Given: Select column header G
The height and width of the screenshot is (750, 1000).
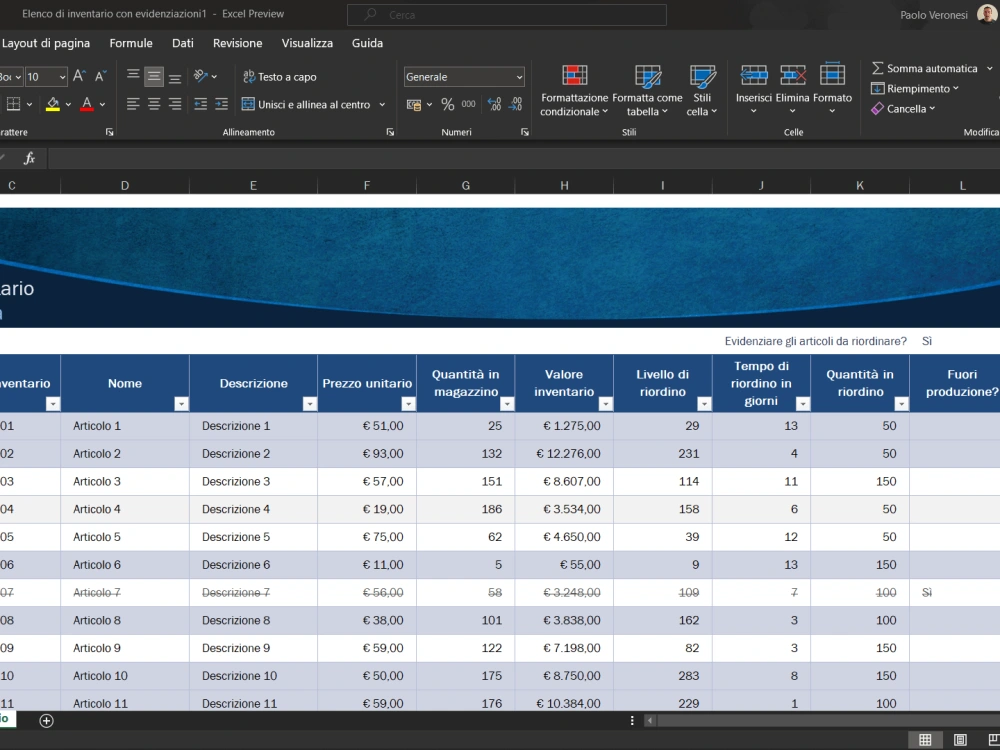Looking at the screenshot, I should [466, 186].
